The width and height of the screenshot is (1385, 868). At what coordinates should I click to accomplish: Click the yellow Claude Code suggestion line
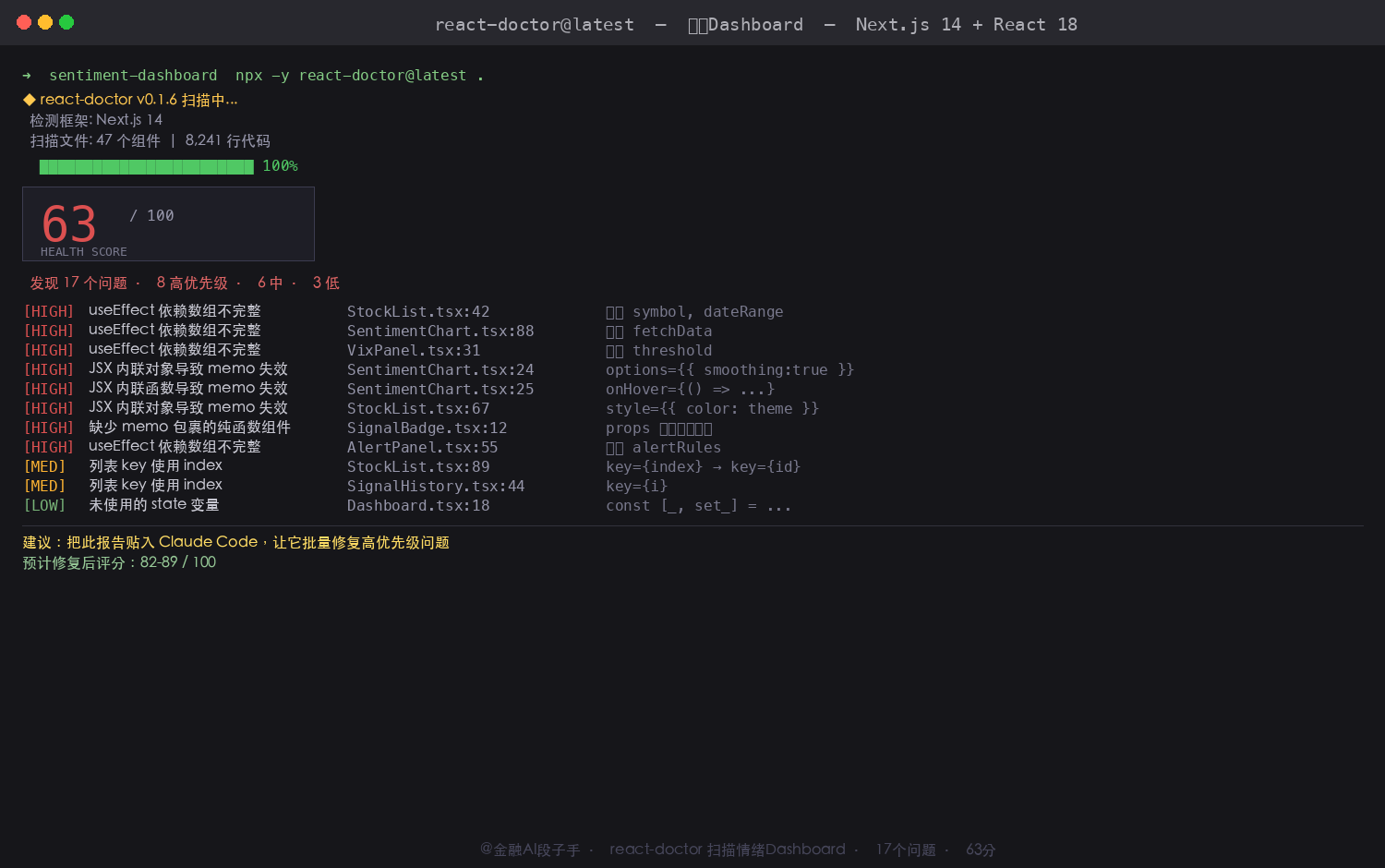click(236, 542)
